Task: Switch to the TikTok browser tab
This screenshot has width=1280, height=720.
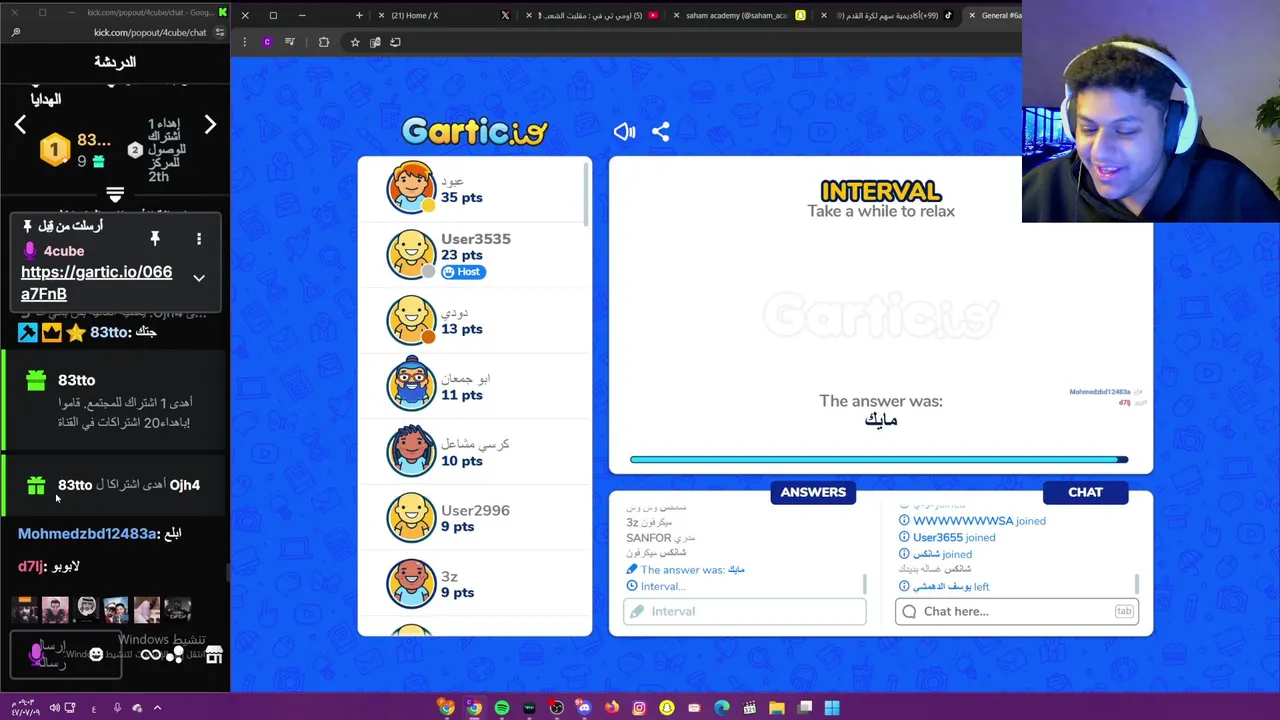Action: [888, 15]
